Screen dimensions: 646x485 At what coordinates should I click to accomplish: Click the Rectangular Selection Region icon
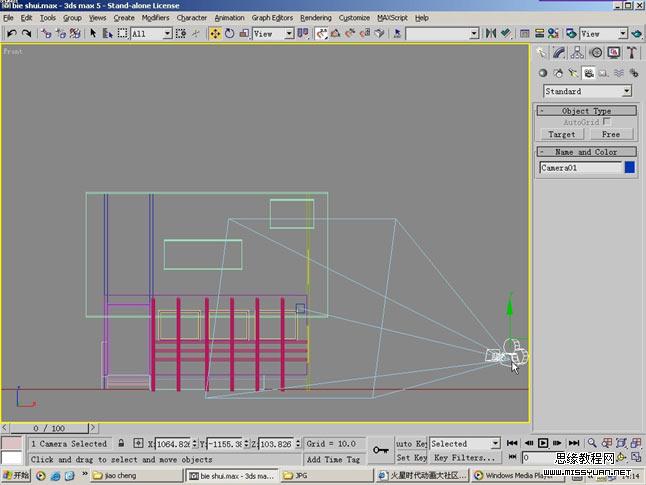122,33
